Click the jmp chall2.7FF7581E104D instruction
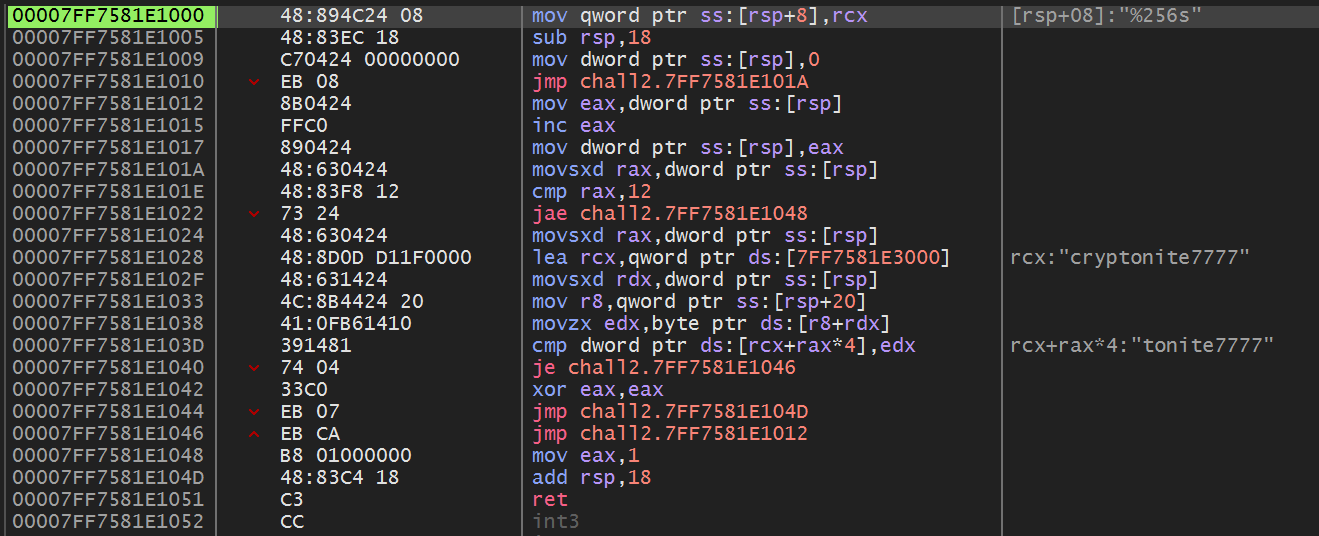The width and height of the screenshot is (1319, 536). 669,412
